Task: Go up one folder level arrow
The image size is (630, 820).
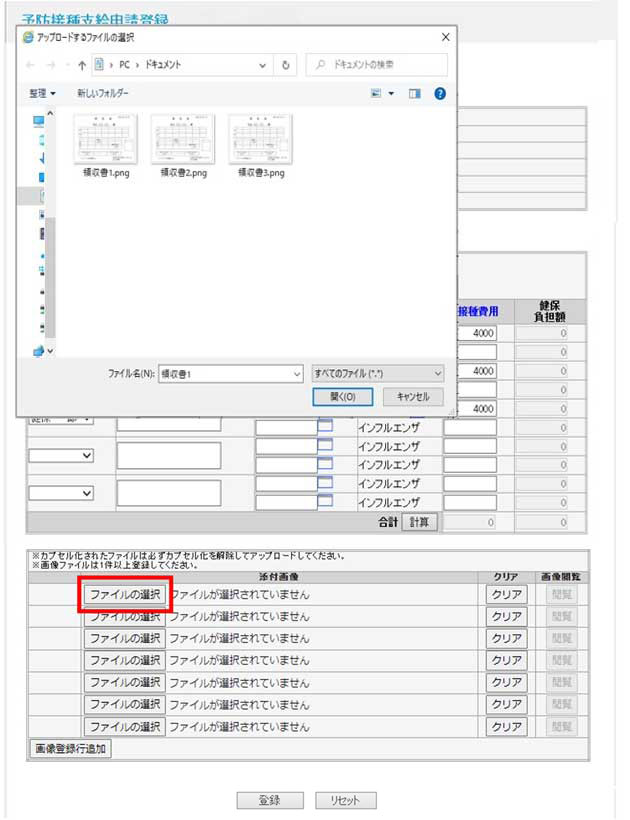Action: 82,65
